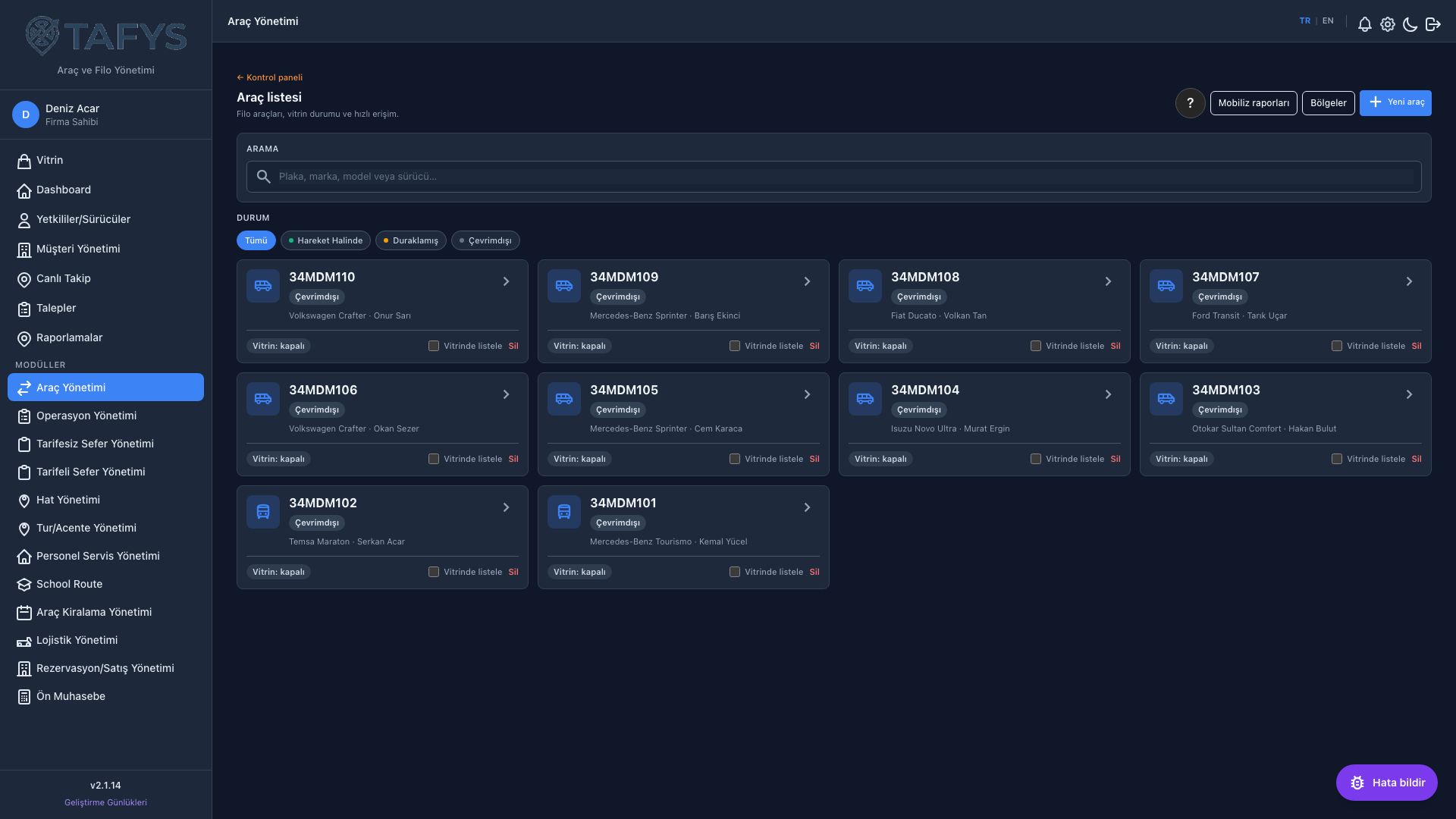Open notifications bell icon
The width and height of the screenshot is (1456, 819).
1365,24
